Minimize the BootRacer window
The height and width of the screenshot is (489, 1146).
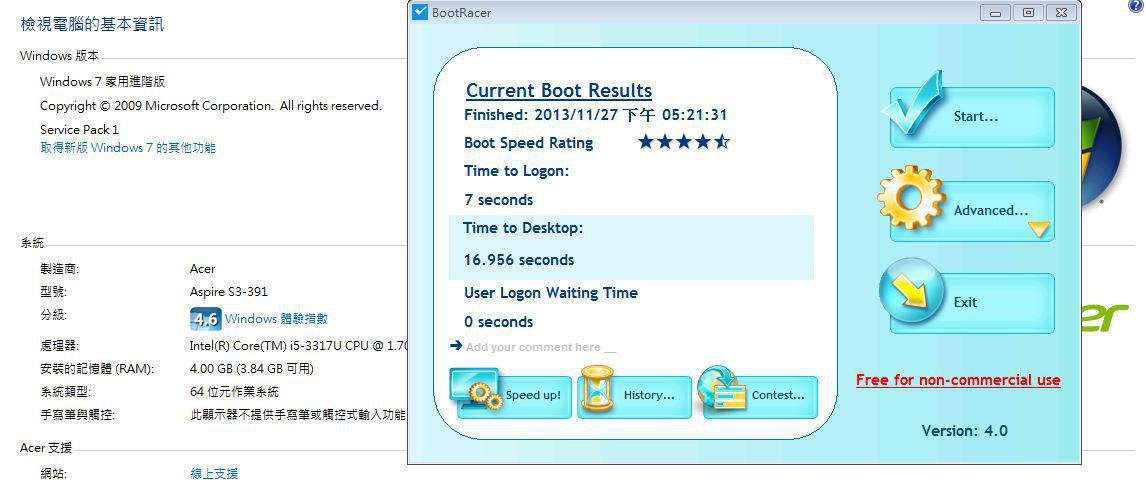tap(995, 12)
